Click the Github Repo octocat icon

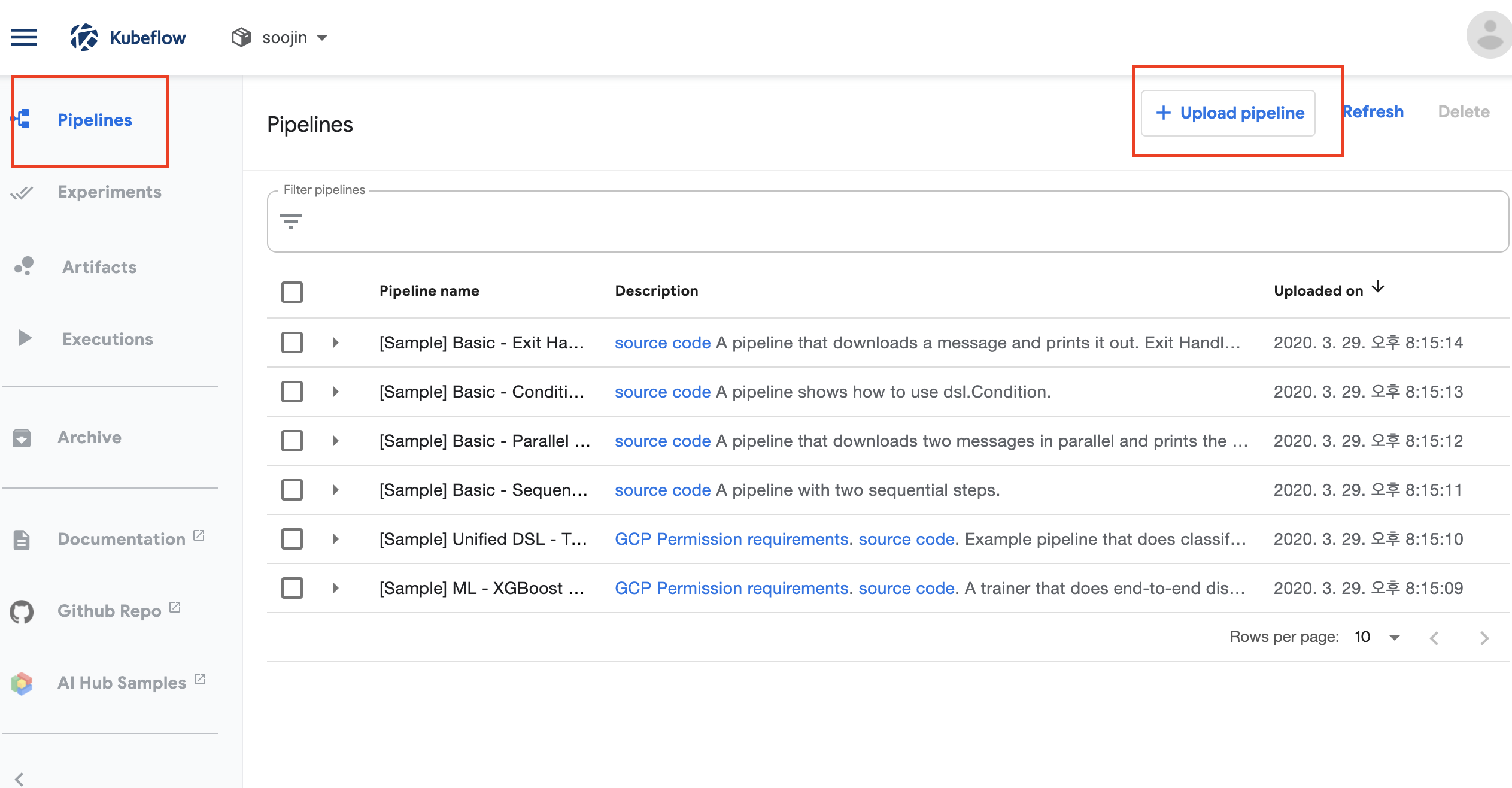[x=22, y=611]
